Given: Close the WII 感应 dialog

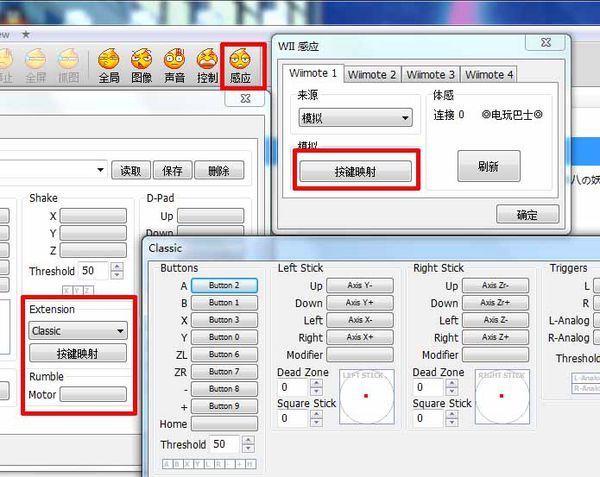Looking at the screenshot, I should click(x=546, y=42).
